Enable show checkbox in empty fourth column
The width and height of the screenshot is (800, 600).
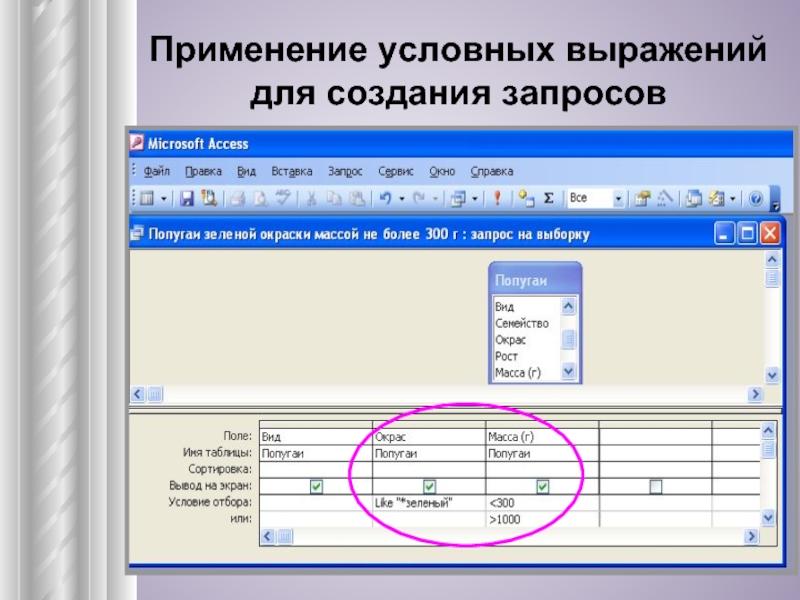pos(656,486)
